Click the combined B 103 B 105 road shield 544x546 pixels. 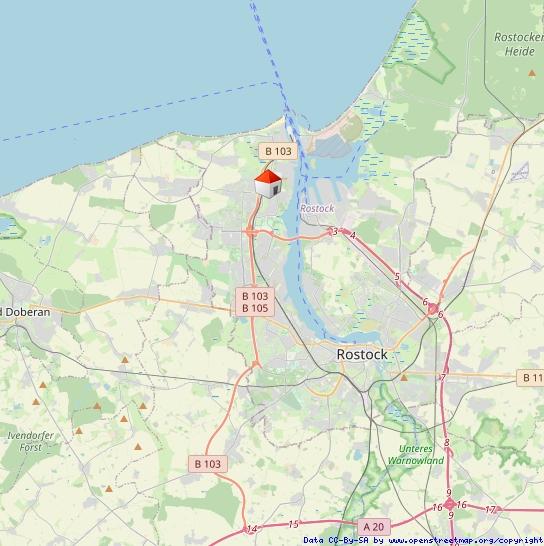(255, 302)
